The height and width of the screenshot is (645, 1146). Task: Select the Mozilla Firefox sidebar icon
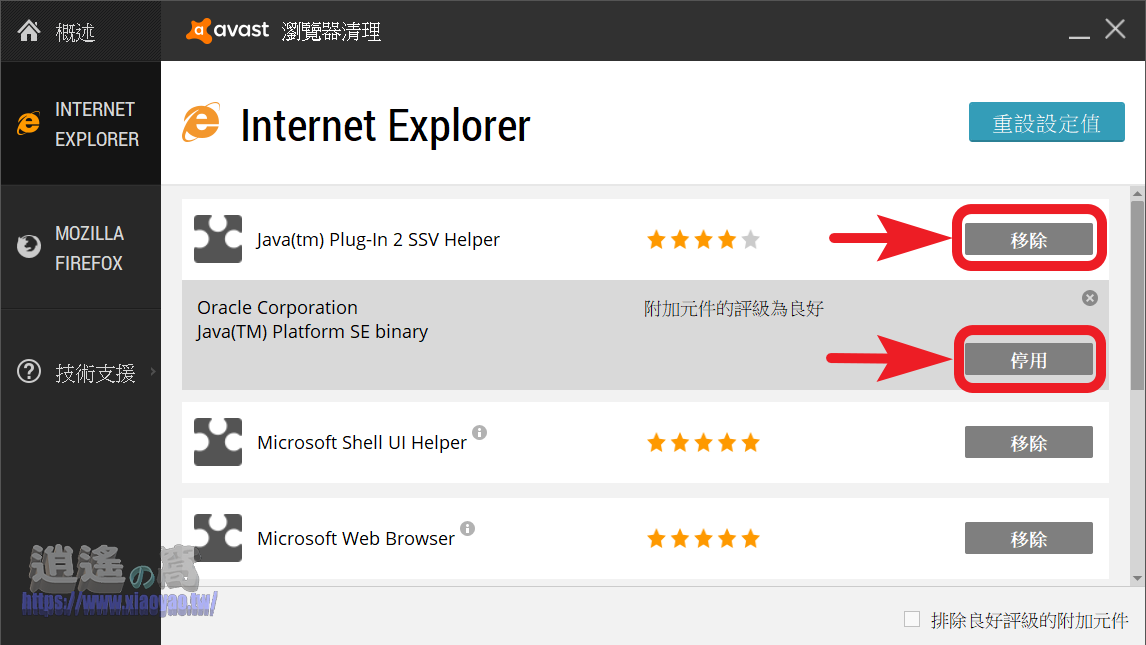click(x=29, y=246)
